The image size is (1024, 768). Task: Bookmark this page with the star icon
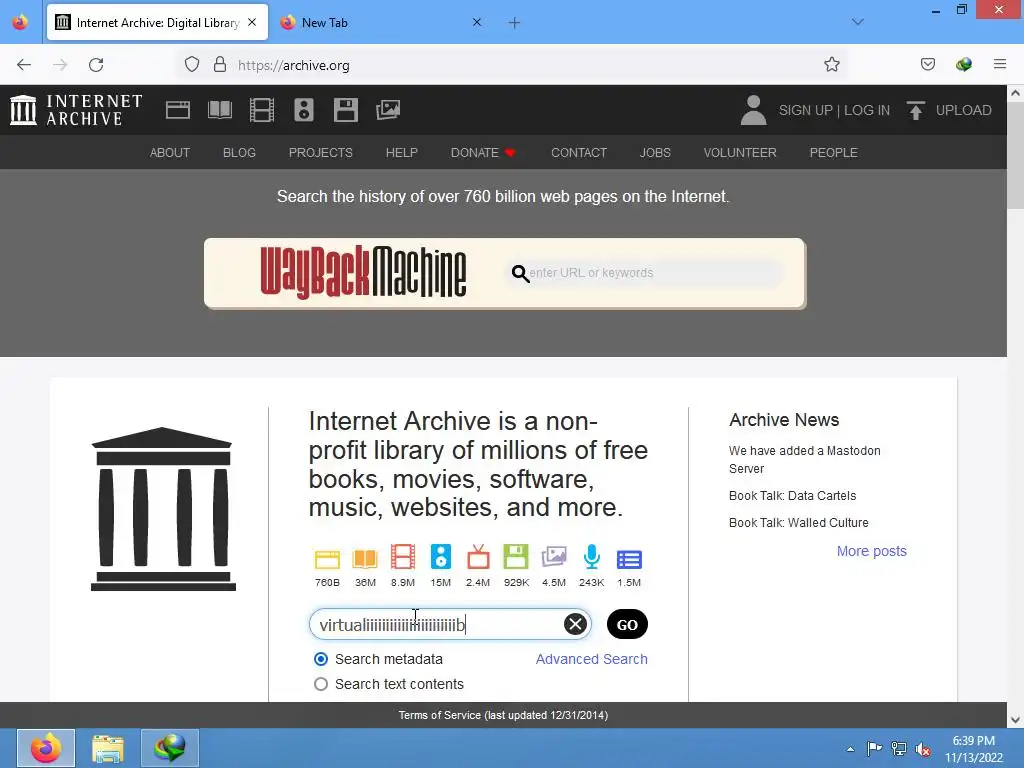(x=831, y=64)
